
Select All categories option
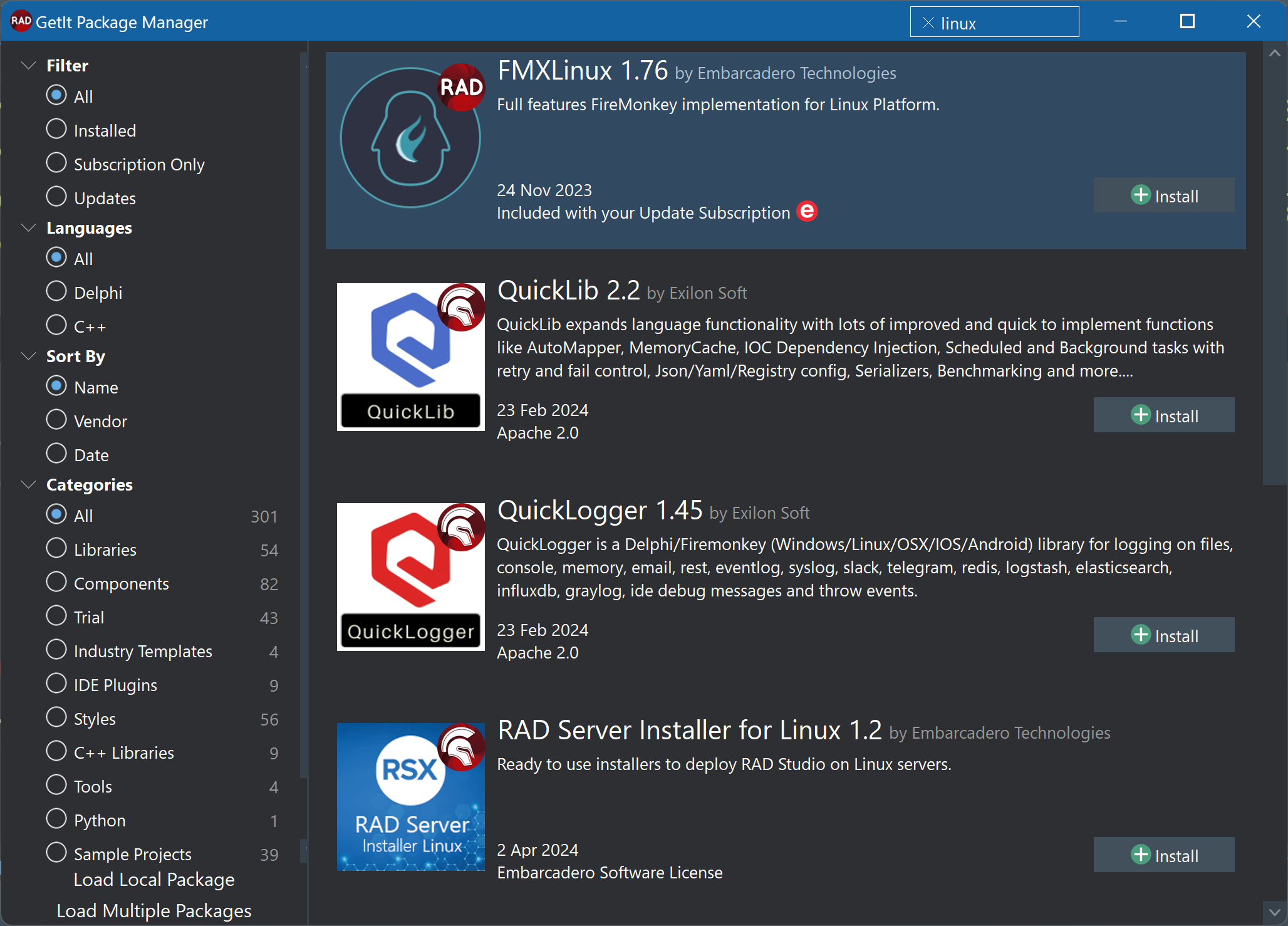[x=56, y=514]
